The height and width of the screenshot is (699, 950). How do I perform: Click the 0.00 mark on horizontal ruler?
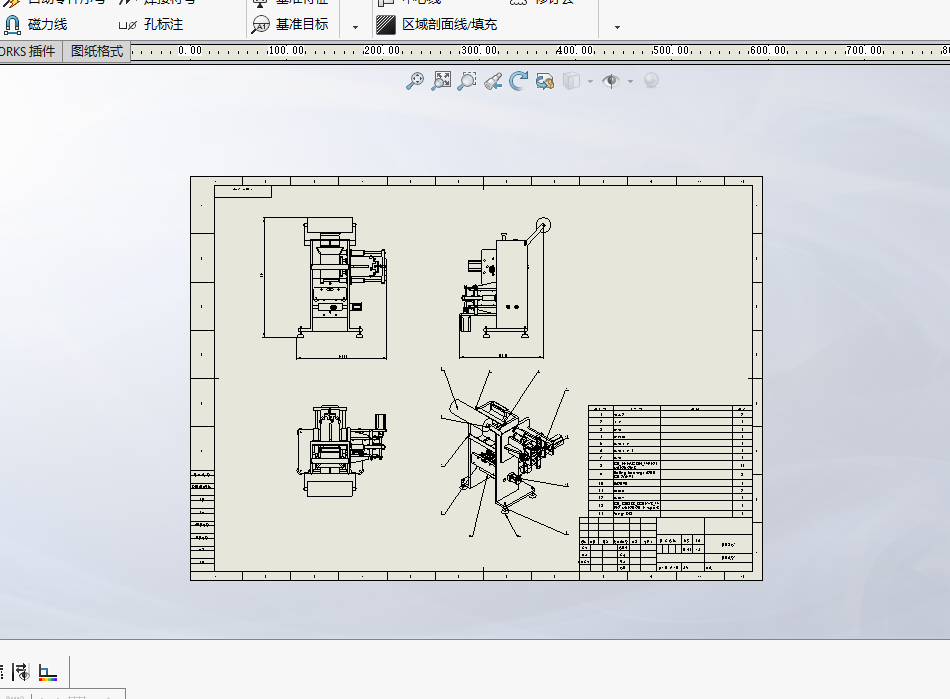point(190,50)
